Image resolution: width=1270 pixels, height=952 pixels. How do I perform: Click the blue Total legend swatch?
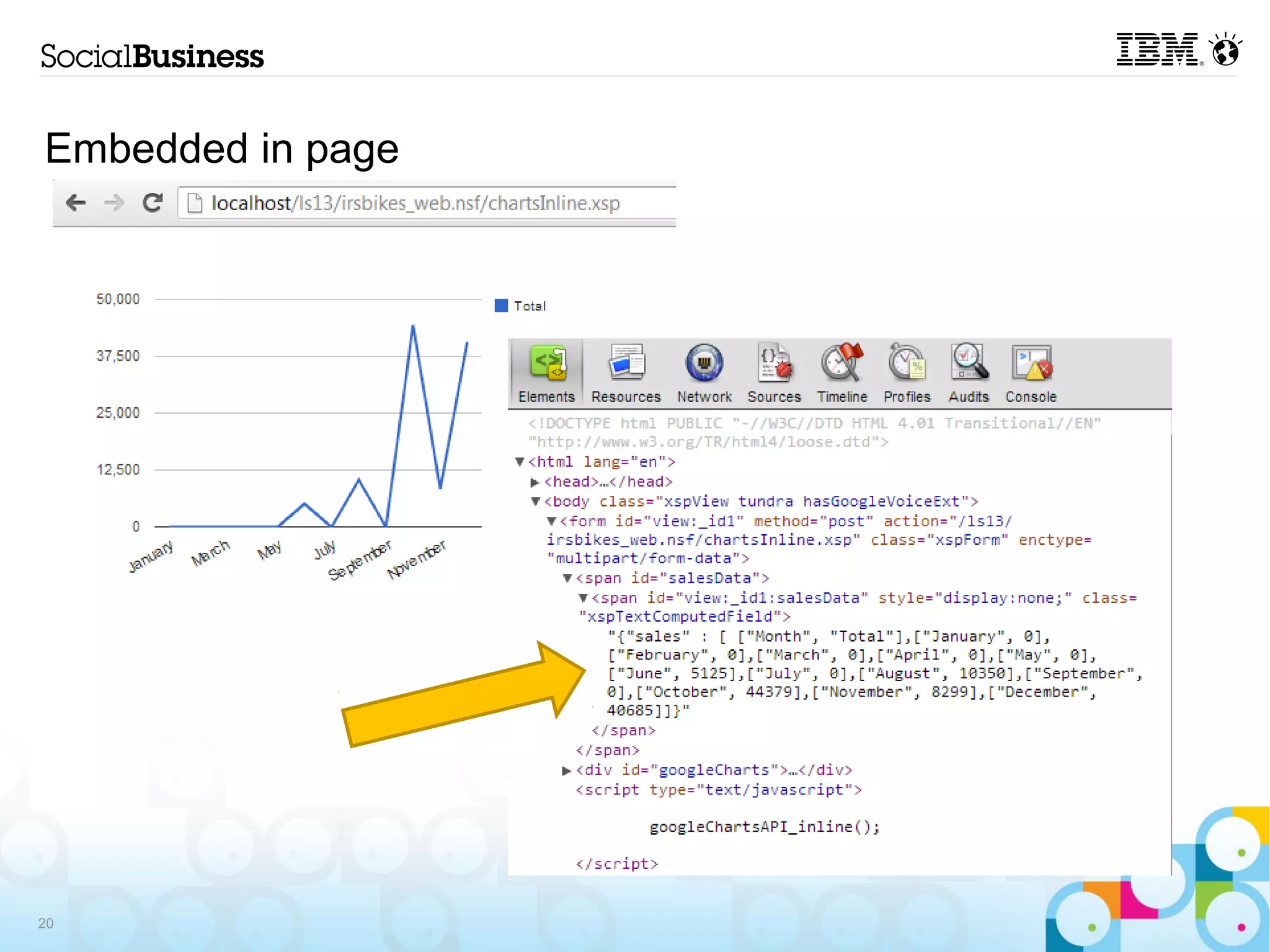pyautogui.click(x=501, y=306)
